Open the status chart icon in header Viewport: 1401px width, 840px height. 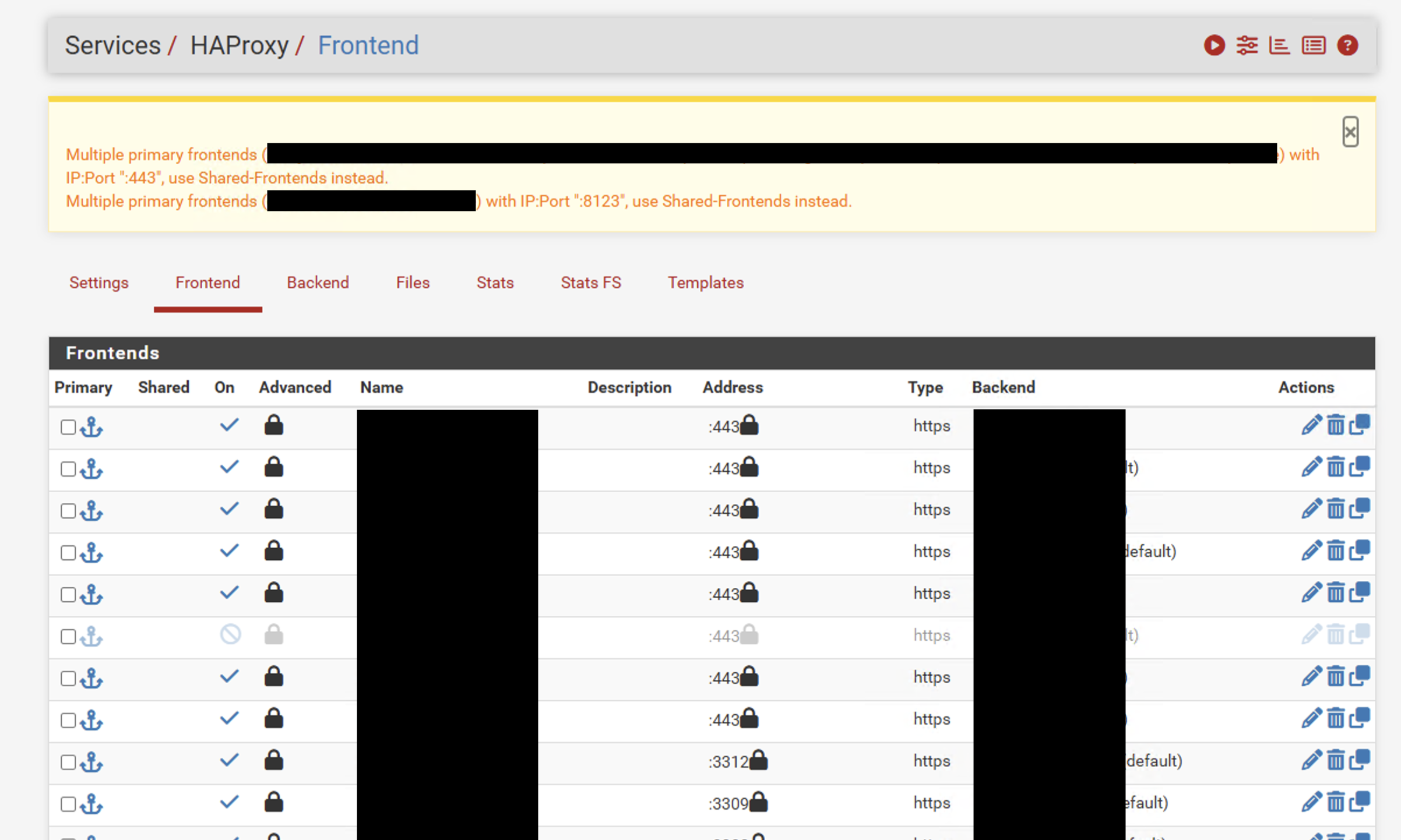tap(1279, 45)
